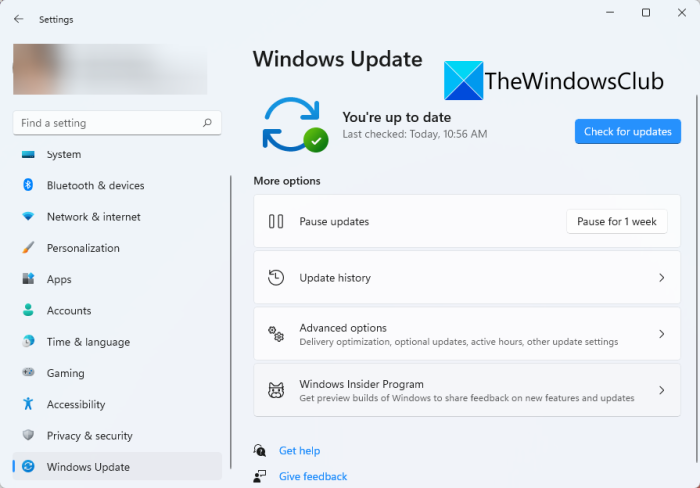Go to Time & language
Viewport: 700px width, 488px height.
117,342
